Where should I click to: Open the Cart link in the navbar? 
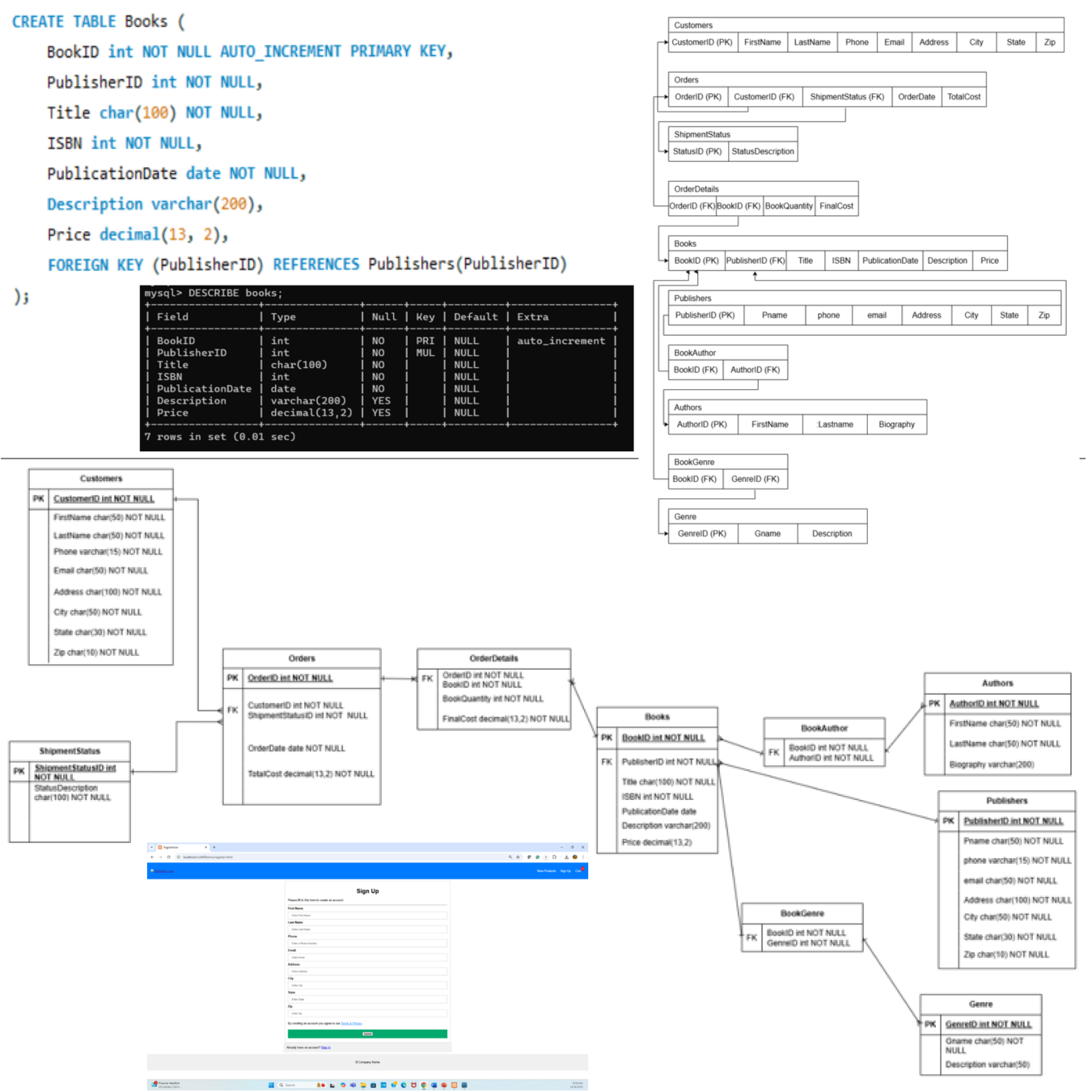pyautogui.click(x=578, y=871)
